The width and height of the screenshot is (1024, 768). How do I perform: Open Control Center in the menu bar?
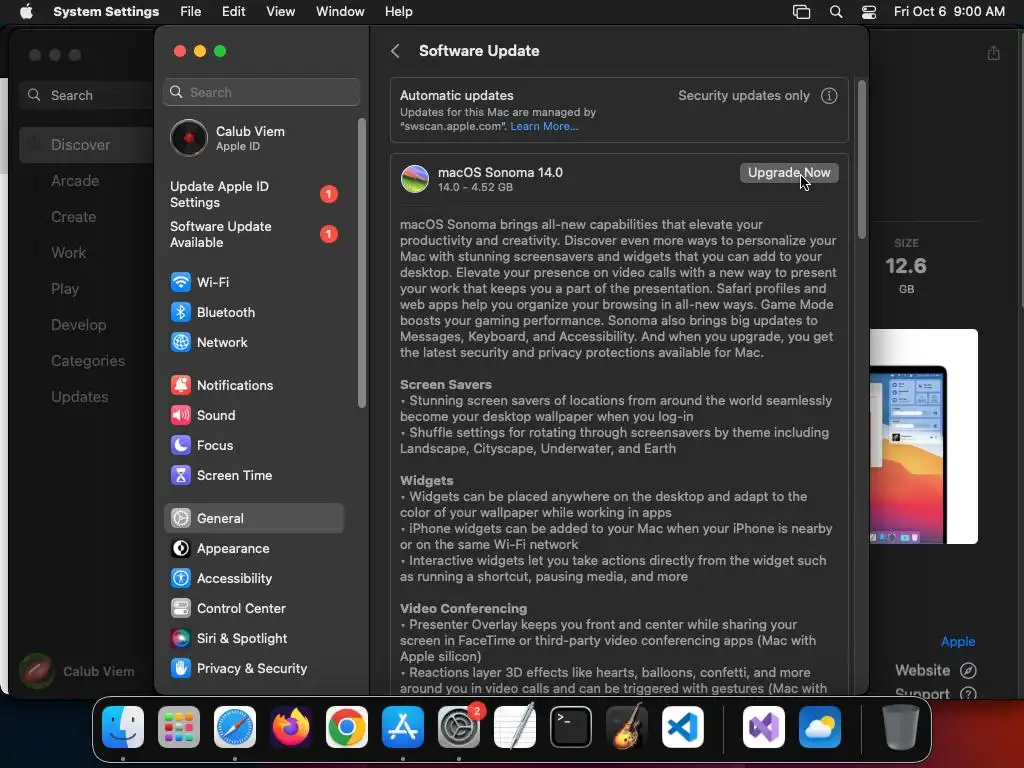point(869,12)
